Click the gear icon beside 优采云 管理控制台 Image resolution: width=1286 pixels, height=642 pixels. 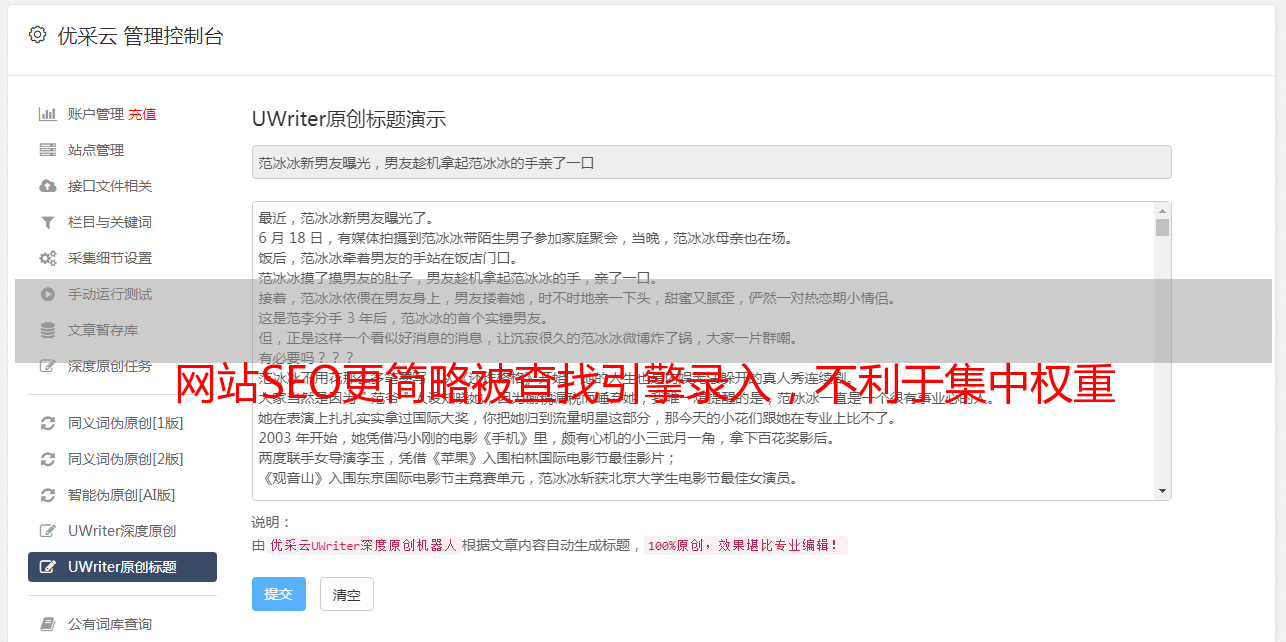(37, 35)
